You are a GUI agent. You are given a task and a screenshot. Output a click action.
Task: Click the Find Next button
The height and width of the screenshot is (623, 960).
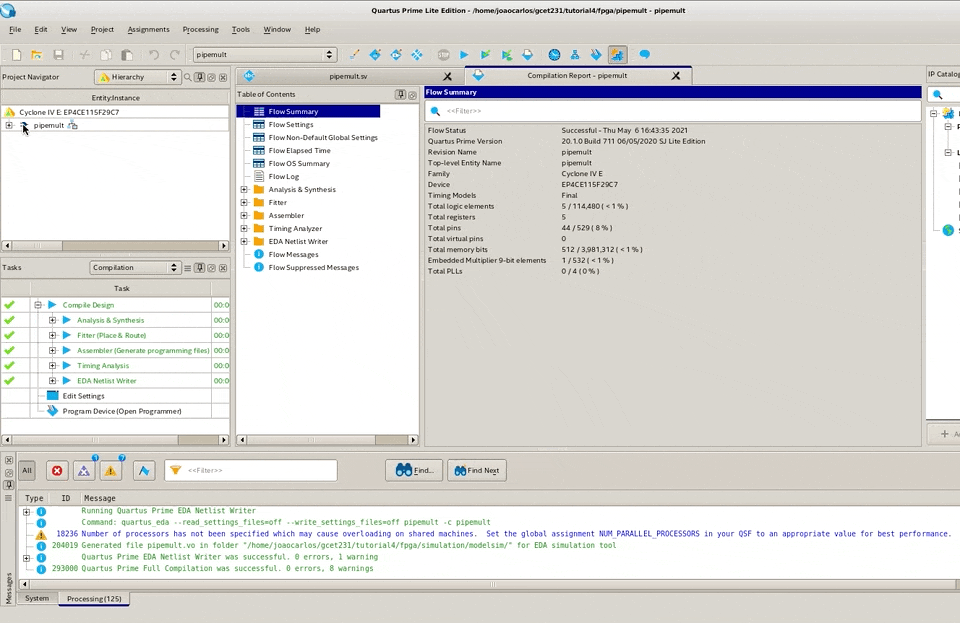pyautogui.click(x=477, y=471)
